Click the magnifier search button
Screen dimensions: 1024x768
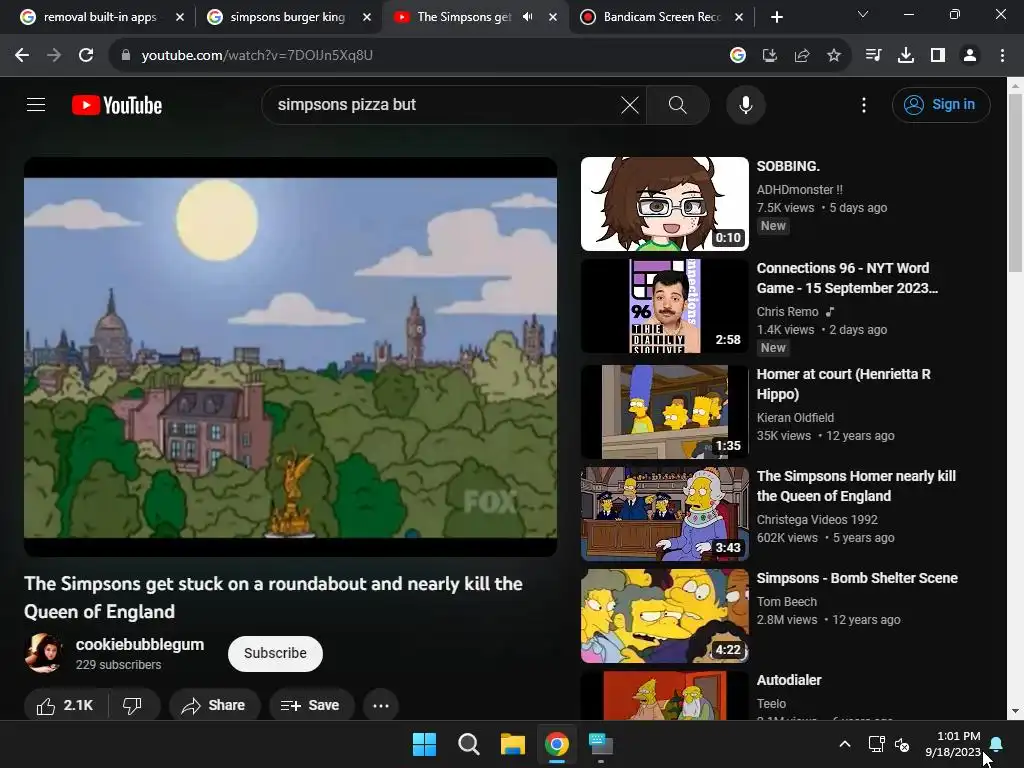[678, 104]
